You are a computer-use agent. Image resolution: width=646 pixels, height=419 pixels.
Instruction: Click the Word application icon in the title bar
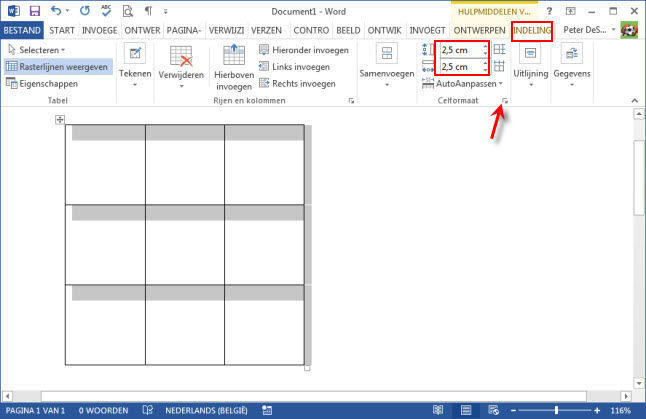14,11
